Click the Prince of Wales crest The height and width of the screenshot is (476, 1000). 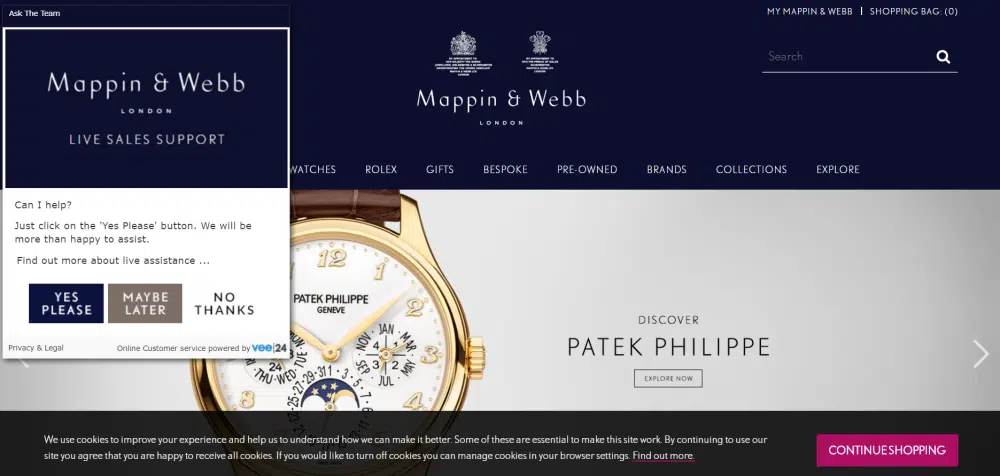pyautogui.click(x=540, y=52)
